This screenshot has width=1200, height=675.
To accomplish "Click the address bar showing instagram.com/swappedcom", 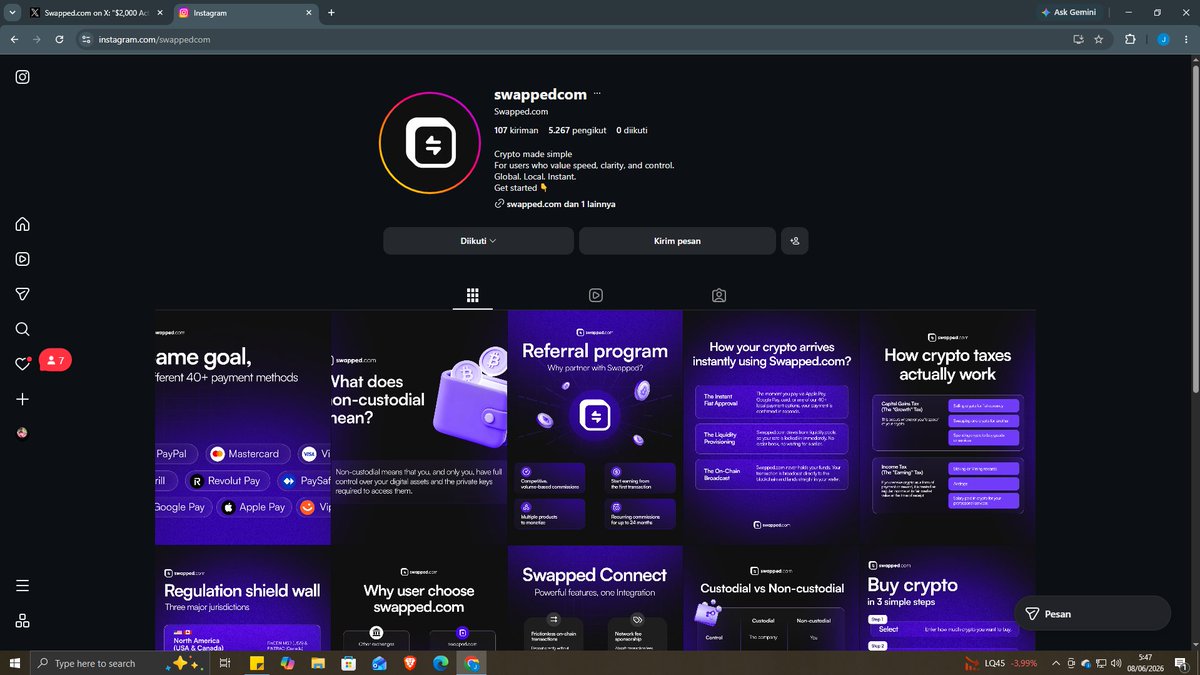I will (575, 39).
